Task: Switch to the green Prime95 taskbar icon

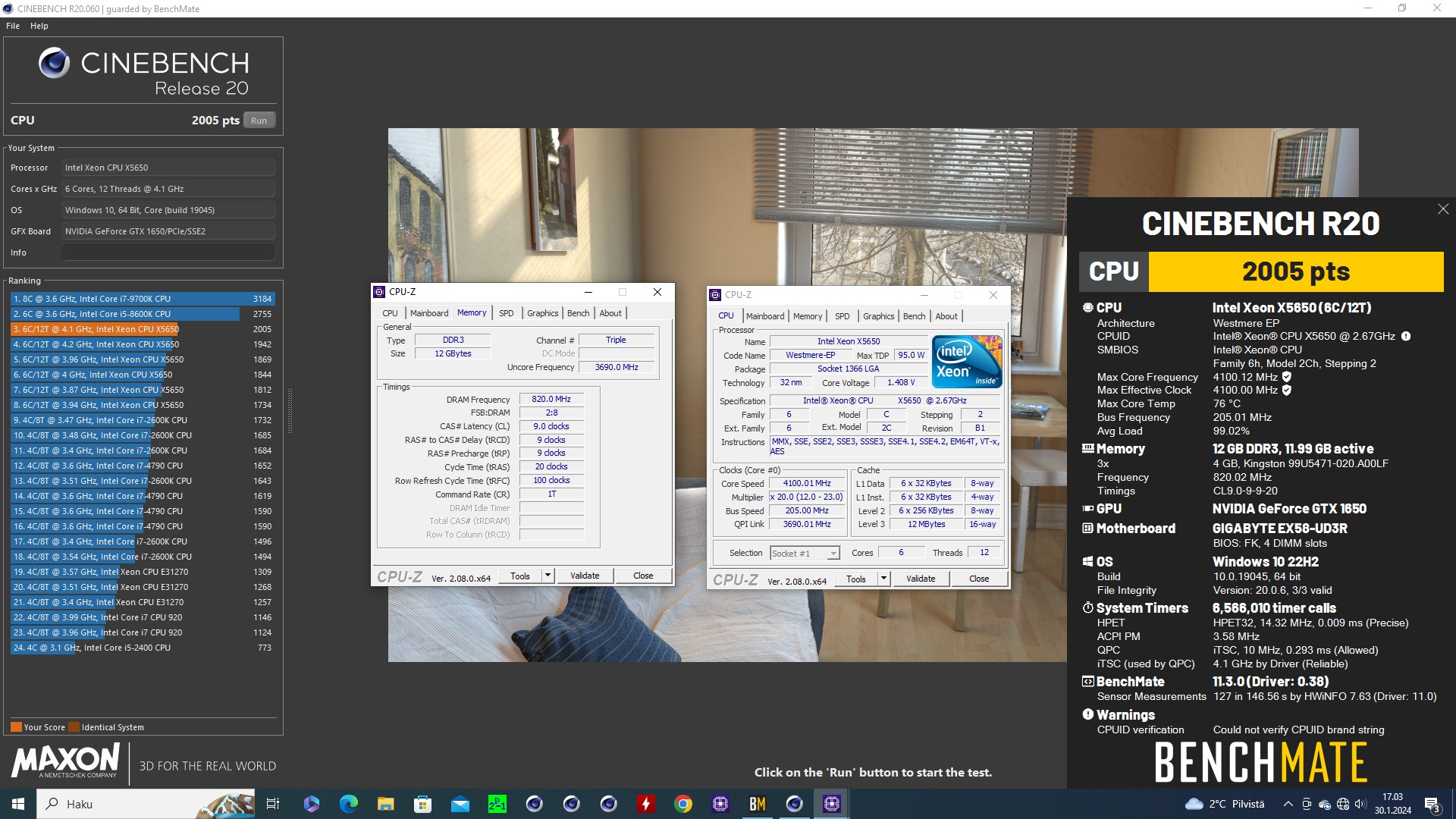Action: (497, 804)
